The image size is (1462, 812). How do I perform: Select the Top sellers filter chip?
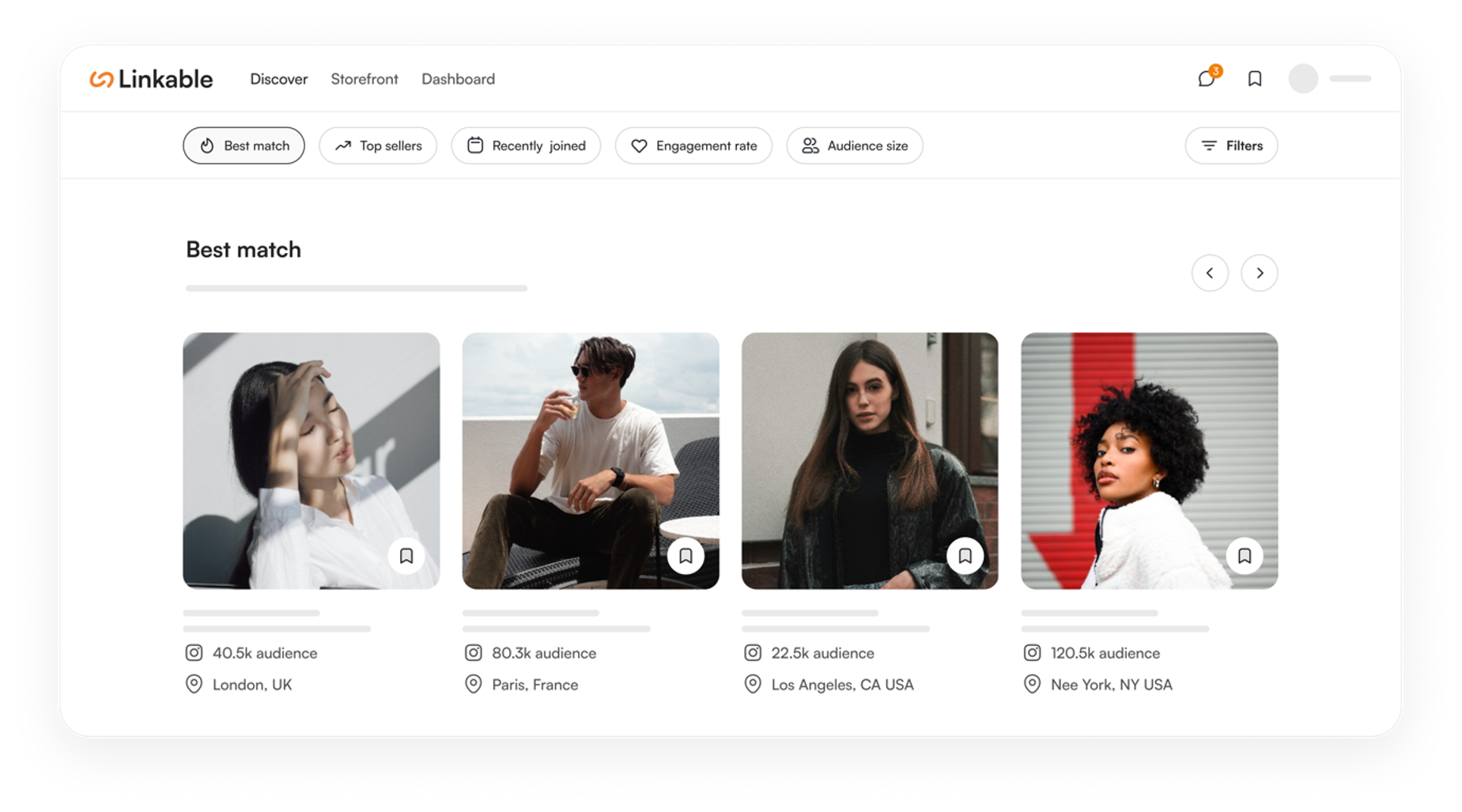378,145
